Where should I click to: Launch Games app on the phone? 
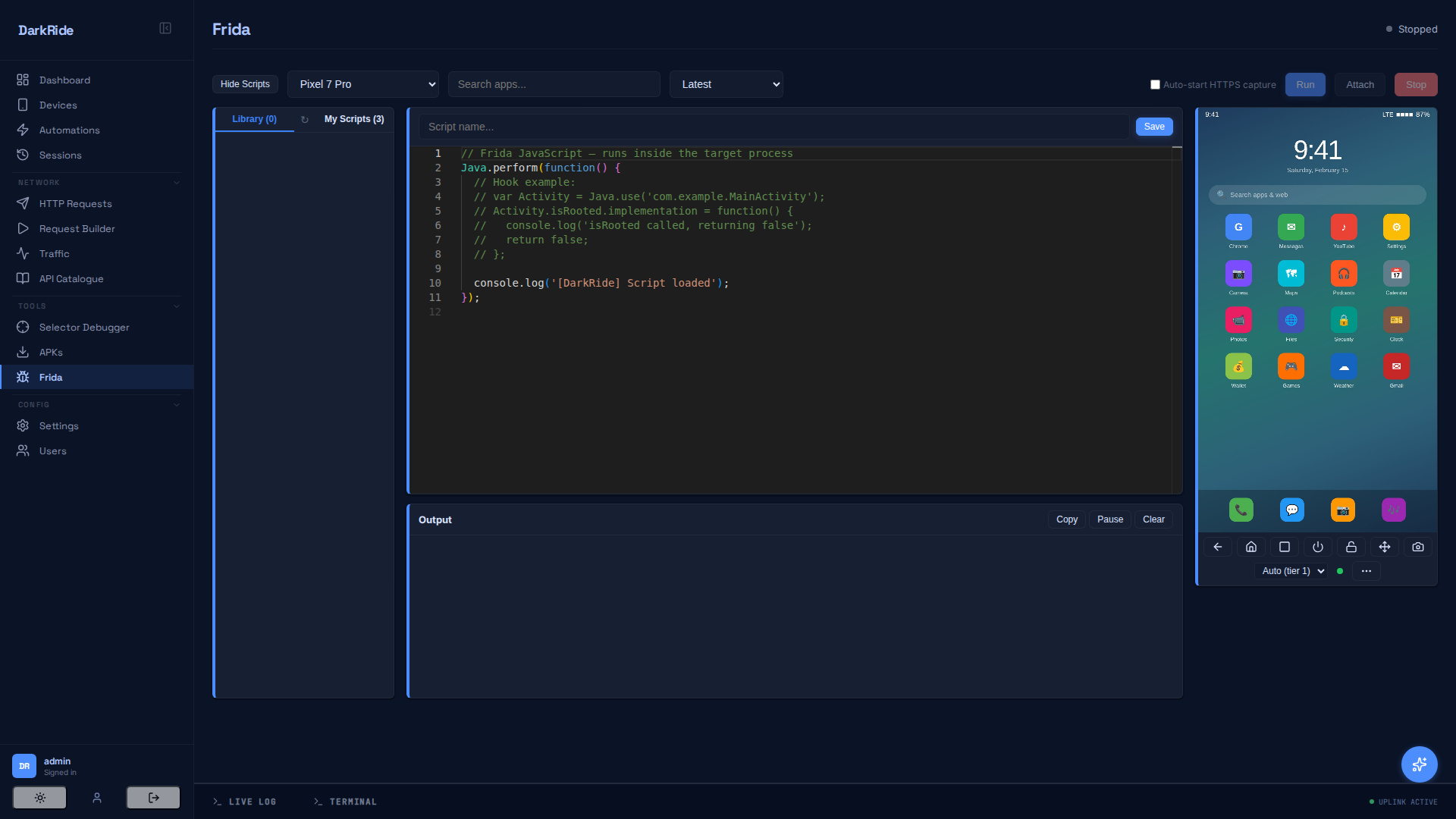click(x=1291, y=367)
